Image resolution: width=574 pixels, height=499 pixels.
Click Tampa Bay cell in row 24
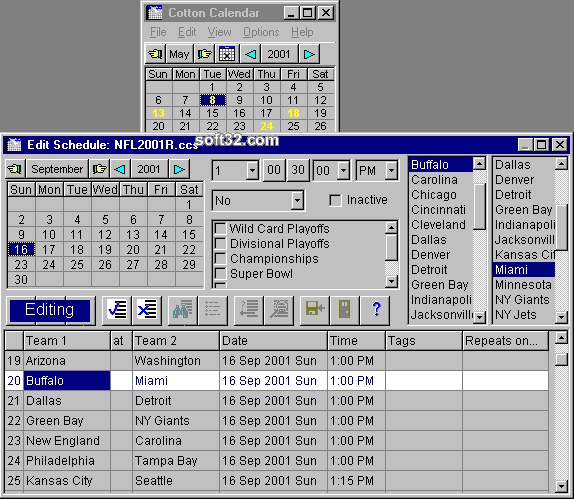(176, 461)
